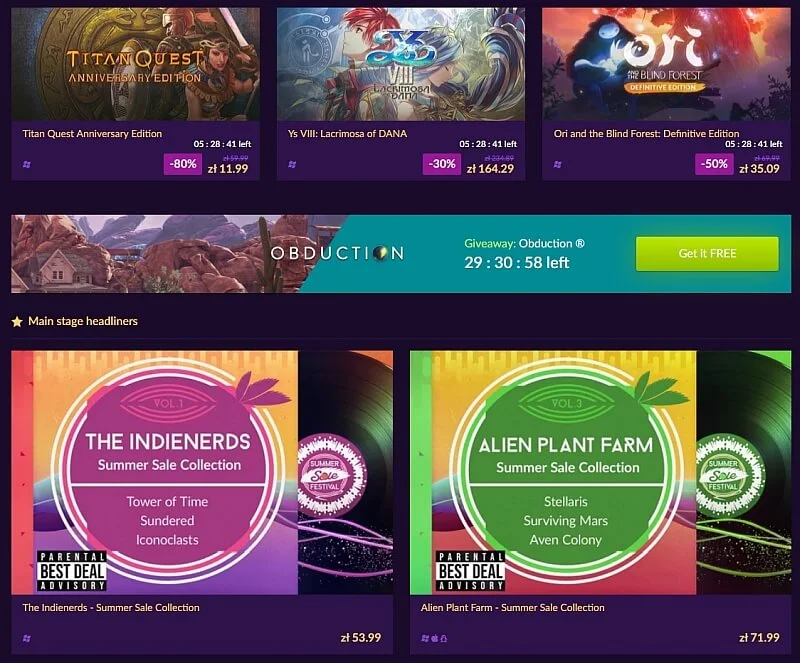Image resolution: width=800 pixels, height=663 pixels.
Task: Click the zł 53.99 Indienerds price
Action: pos(361,637)
